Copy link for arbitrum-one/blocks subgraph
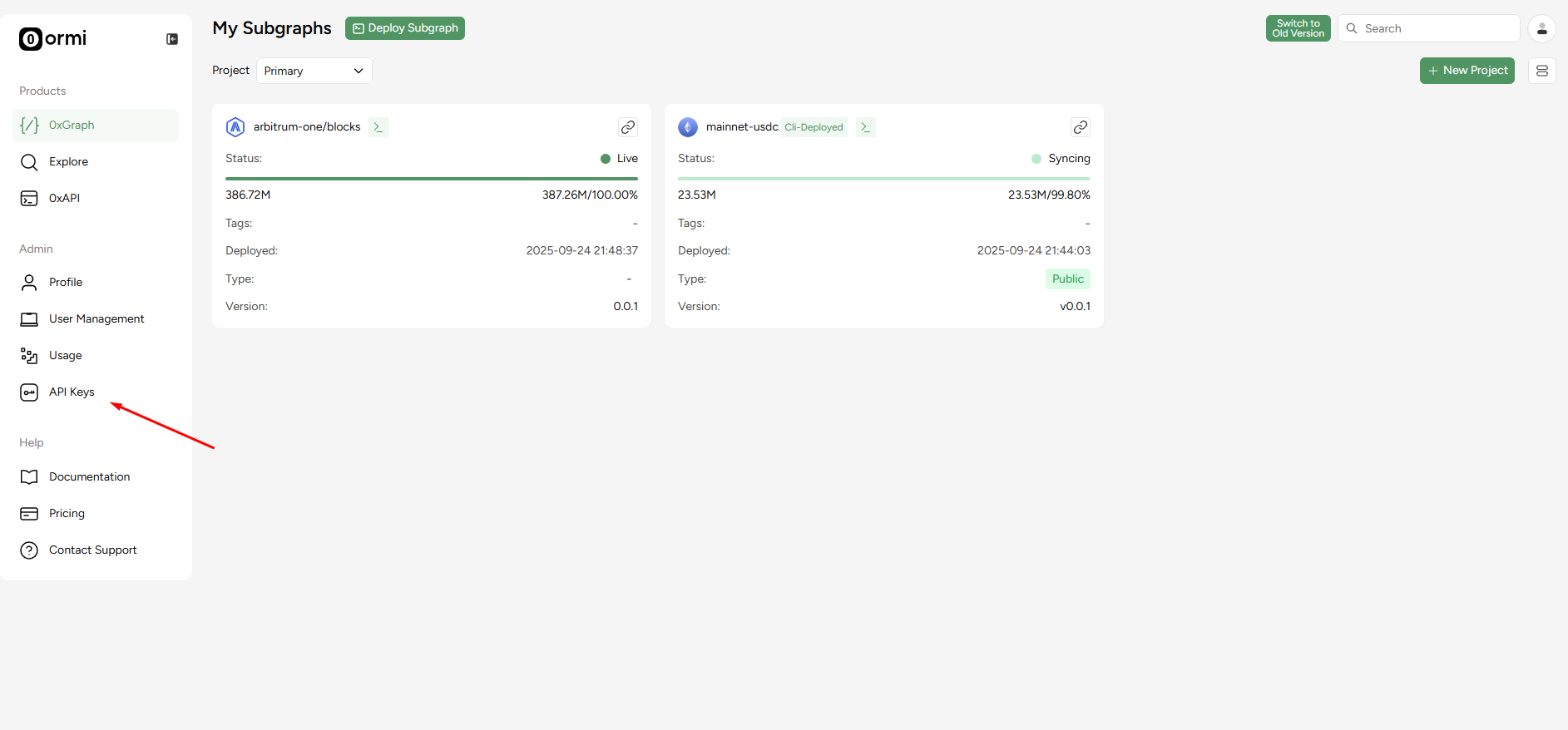 coord(628,127)
